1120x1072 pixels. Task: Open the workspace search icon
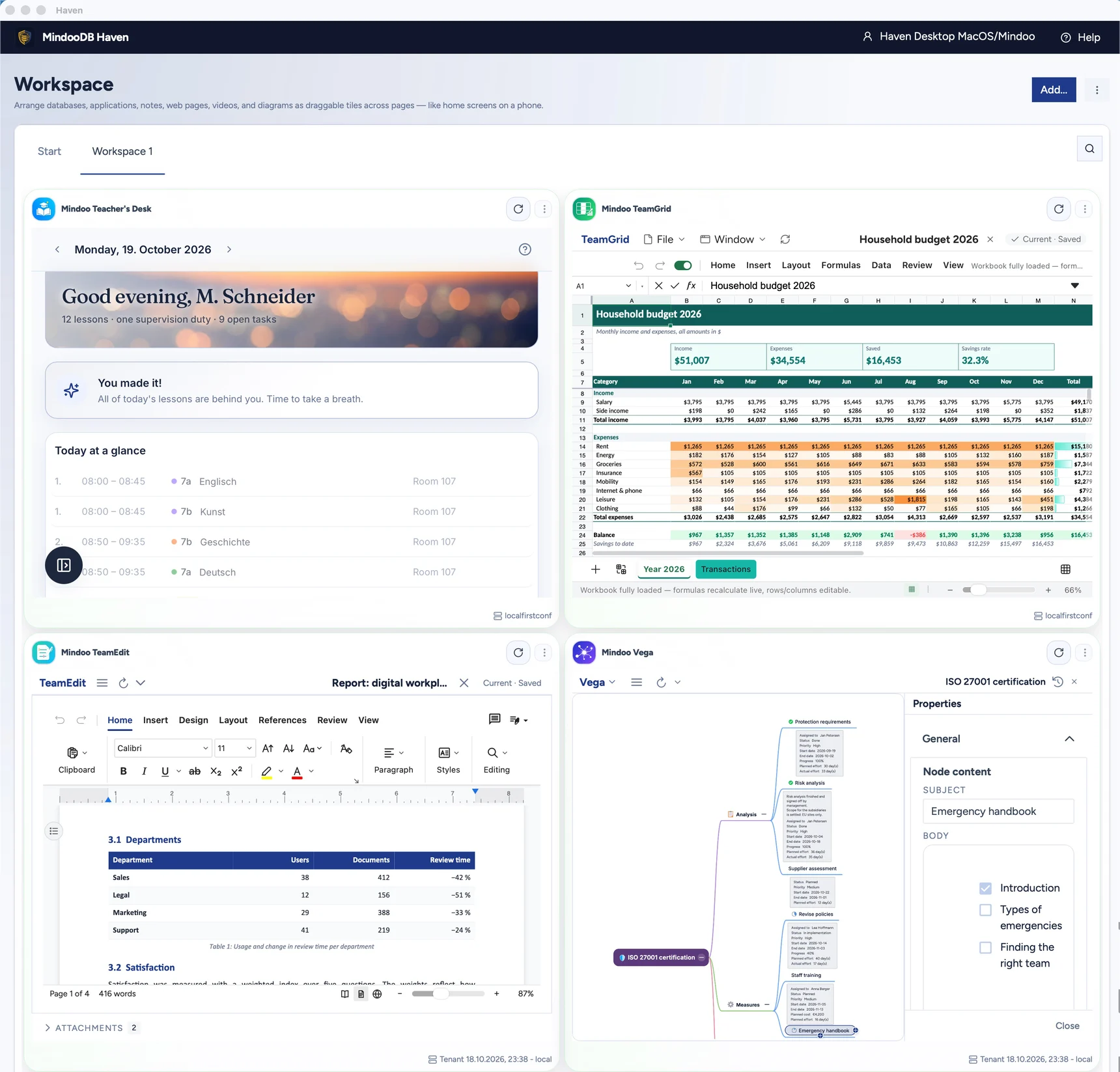tap(1089, 149)
